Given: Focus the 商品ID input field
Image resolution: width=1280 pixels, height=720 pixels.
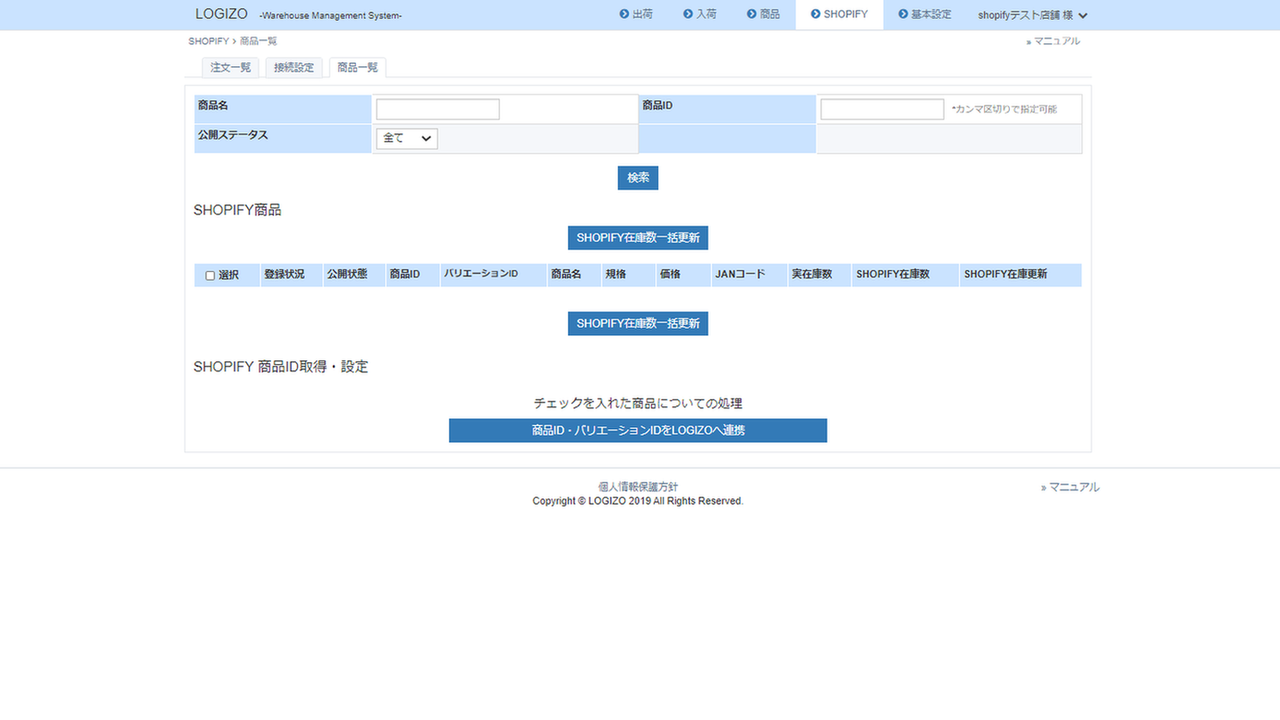Looking at the screenshot, I should point(882,109).
